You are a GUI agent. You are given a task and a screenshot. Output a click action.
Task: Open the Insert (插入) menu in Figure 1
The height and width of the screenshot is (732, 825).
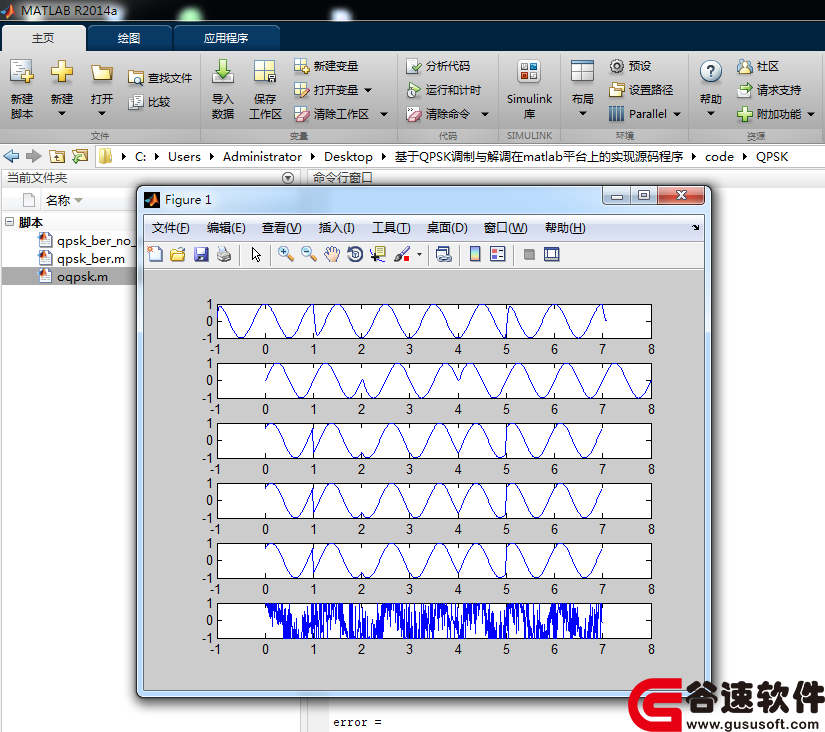[x=337, y=228]
